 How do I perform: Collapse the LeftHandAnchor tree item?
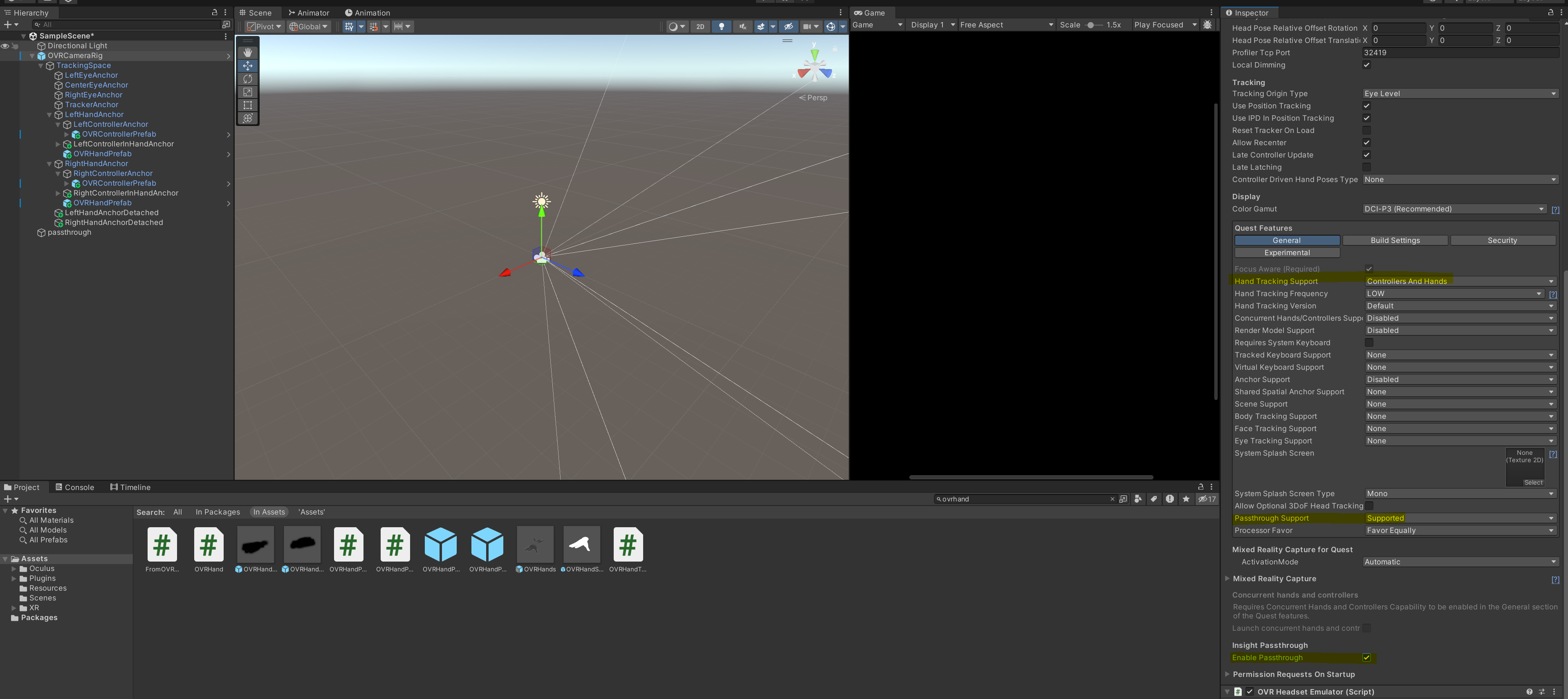tap(49, 115)
